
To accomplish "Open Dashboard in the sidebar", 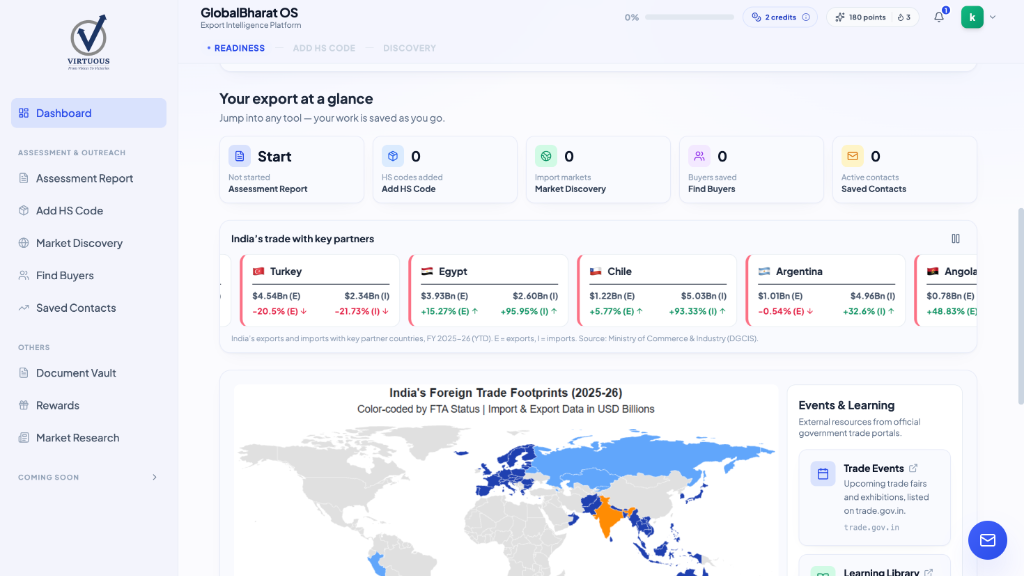I will click(x=89, y=113).
